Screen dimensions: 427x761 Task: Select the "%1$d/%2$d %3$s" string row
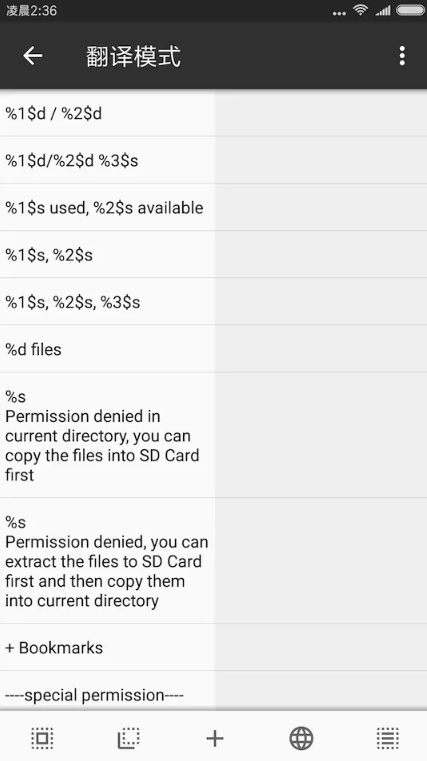point(107,161)
